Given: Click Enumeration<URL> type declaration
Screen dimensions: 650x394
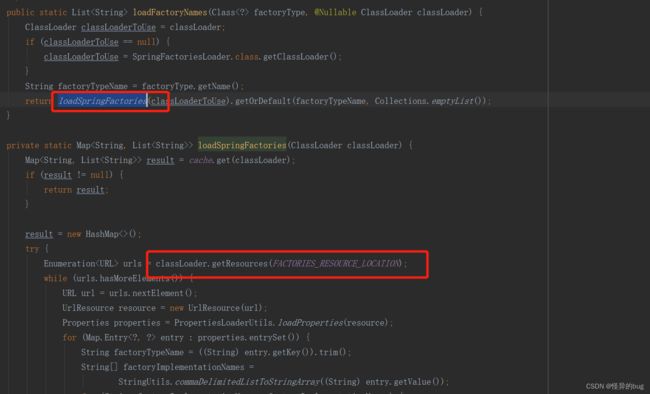Looking at the screenshot, I should [81, 264].
